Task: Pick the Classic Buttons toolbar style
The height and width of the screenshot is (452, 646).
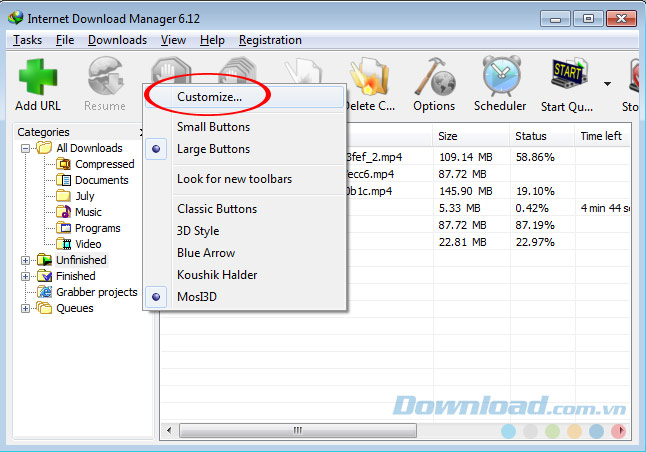Action: point(216,209)
